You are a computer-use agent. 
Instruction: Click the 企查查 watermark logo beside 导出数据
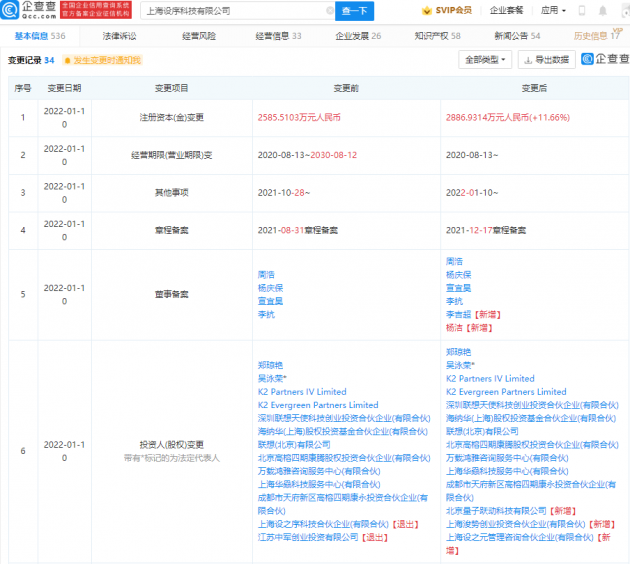tap(605, 59)
